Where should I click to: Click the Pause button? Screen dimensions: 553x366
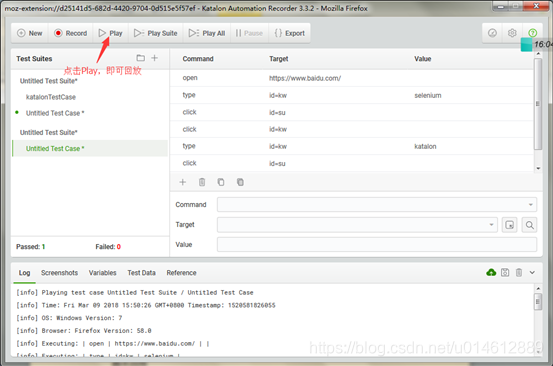coord(249,33)
